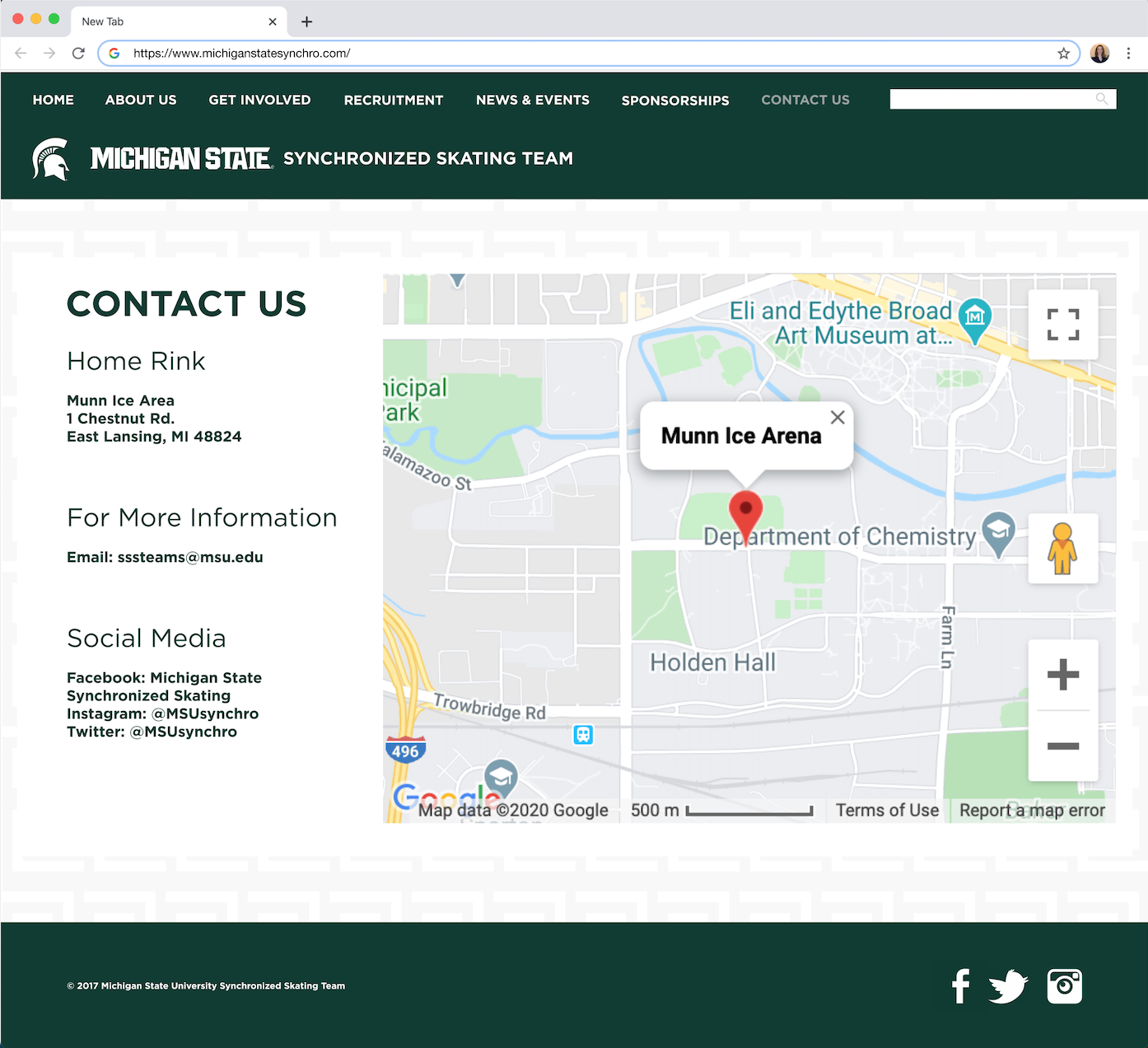Click the Holden Hall map label
This screenshot has height=1048, width=1148.
click(712, 662)
